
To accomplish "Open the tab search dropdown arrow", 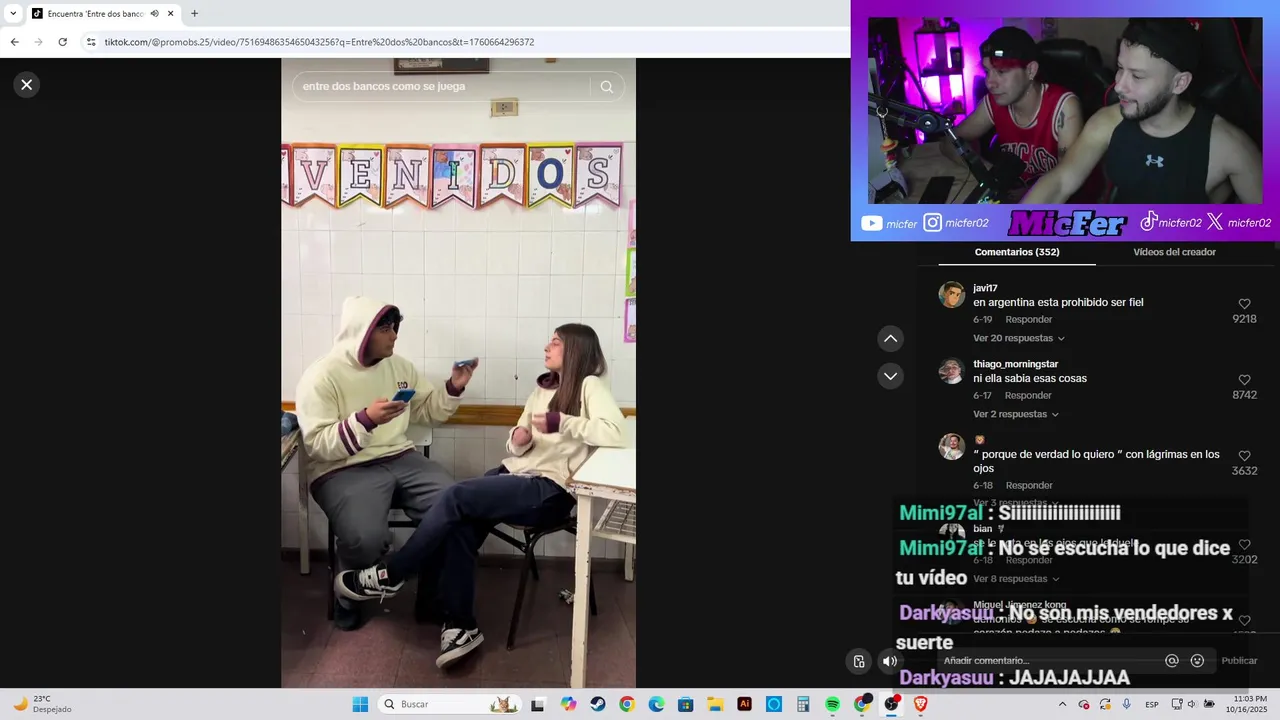I will click(x=13, y=14).
